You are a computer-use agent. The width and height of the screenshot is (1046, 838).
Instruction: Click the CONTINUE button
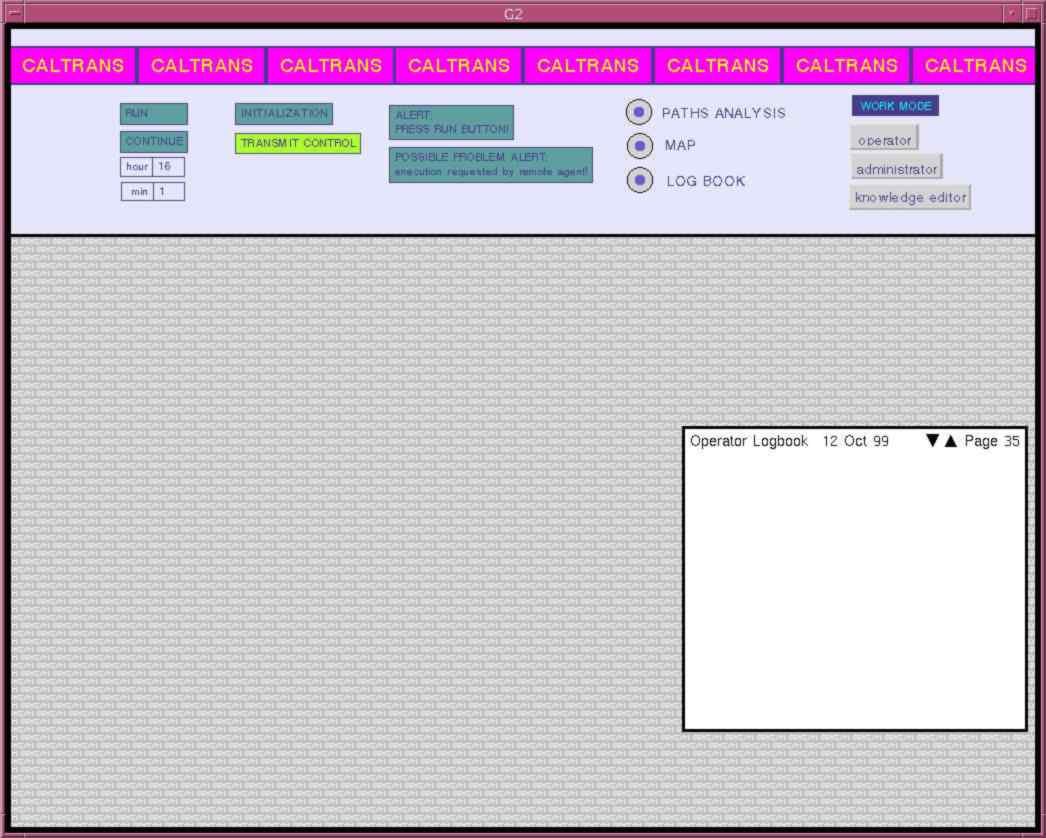pos(154,141)
